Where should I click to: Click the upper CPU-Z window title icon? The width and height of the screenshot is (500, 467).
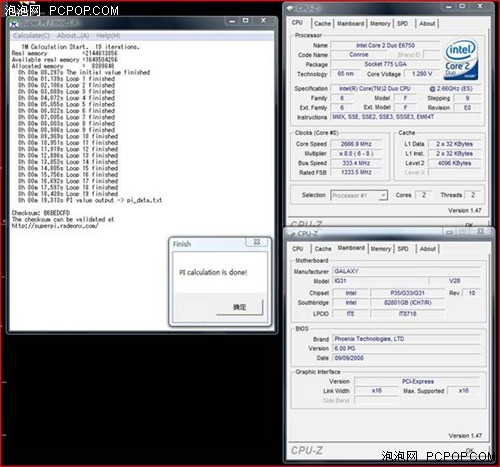point(291,8)
